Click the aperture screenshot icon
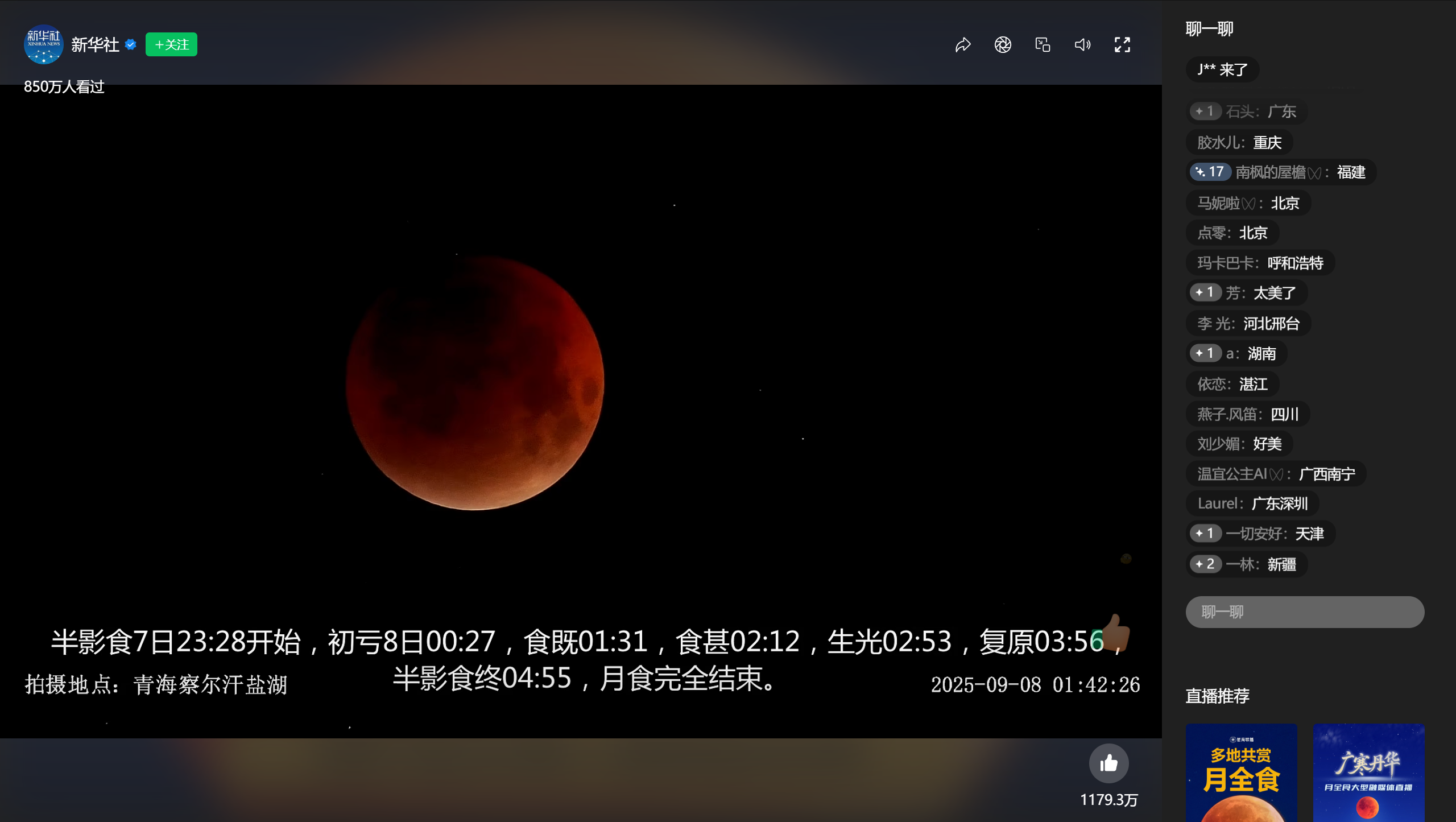This screenshot has height=822, width=1456. 1003,44
